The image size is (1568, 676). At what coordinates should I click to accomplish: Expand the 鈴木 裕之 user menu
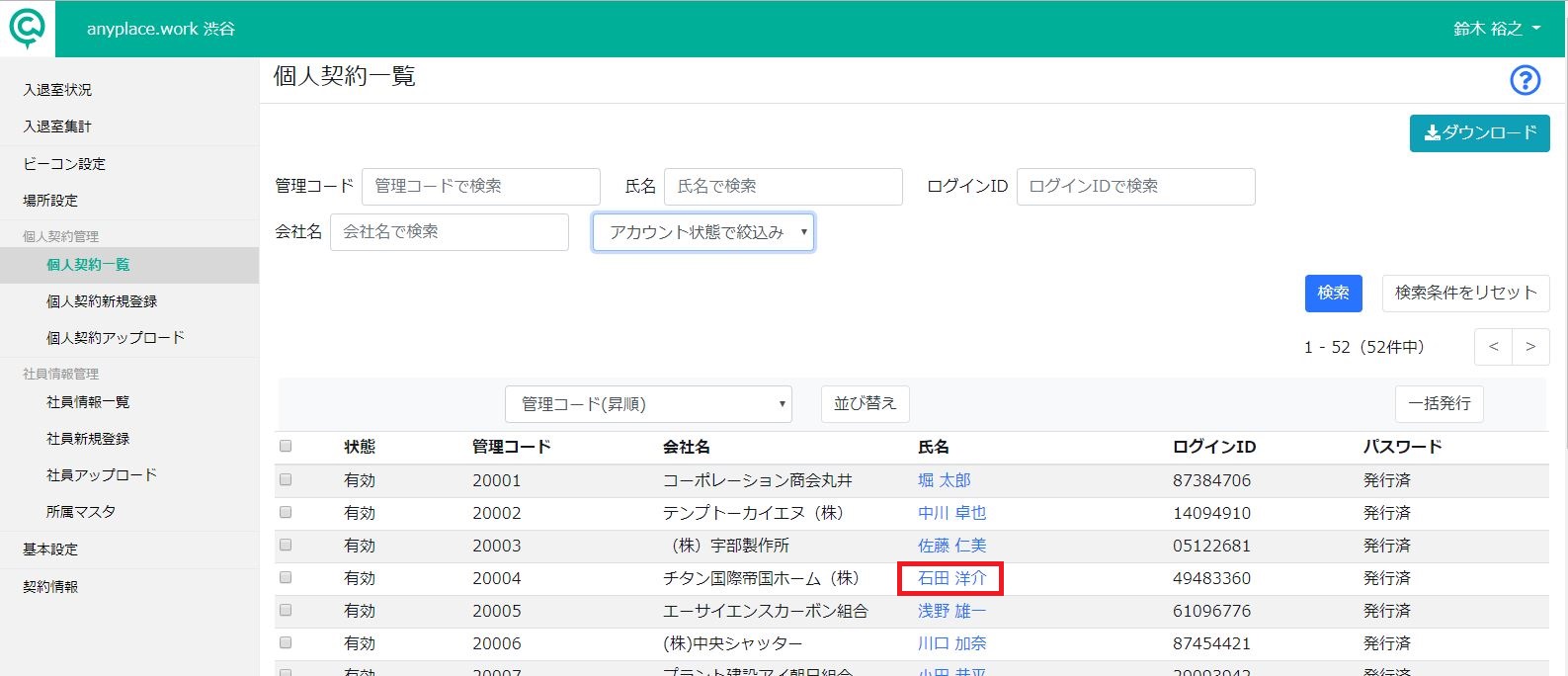point(1496,29)
